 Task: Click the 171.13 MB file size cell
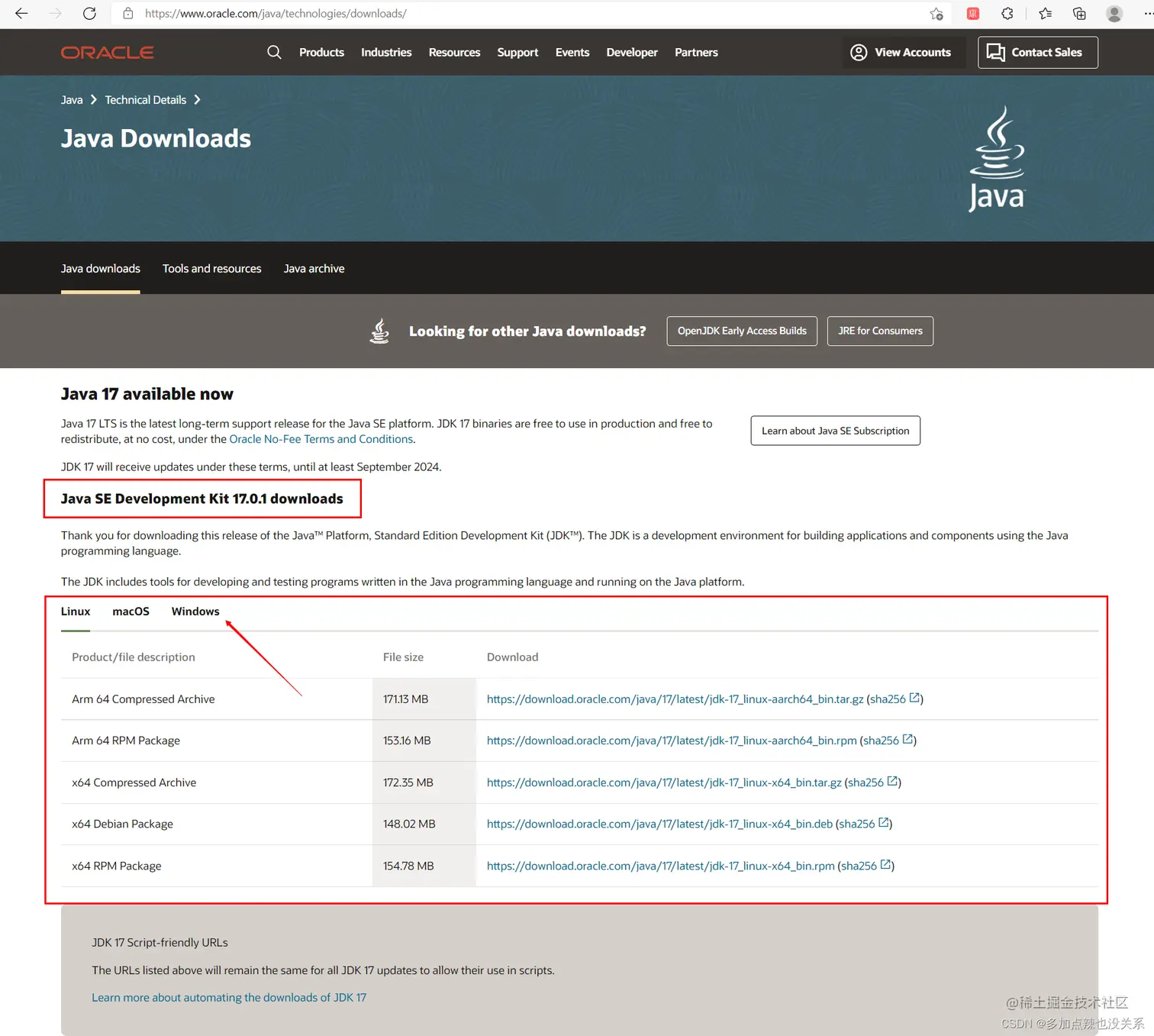click(x=424, y=699)
